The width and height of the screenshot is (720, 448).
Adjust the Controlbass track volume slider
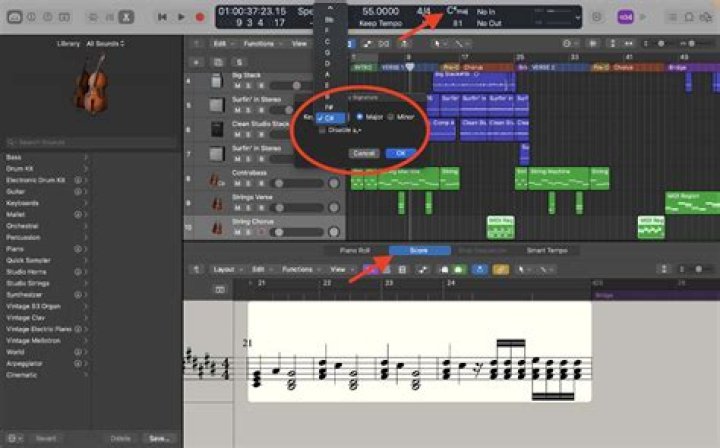296,183
